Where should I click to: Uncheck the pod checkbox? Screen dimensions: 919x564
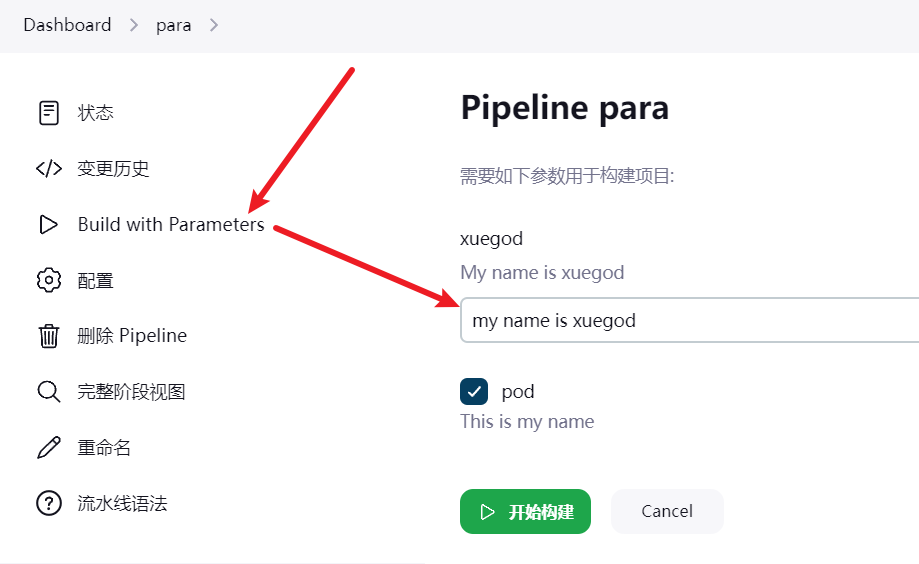[474, 392]
